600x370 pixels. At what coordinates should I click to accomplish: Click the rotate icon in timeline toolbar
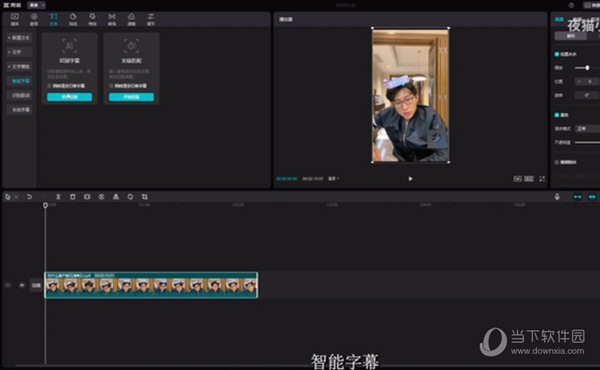[x=130, y=197]
